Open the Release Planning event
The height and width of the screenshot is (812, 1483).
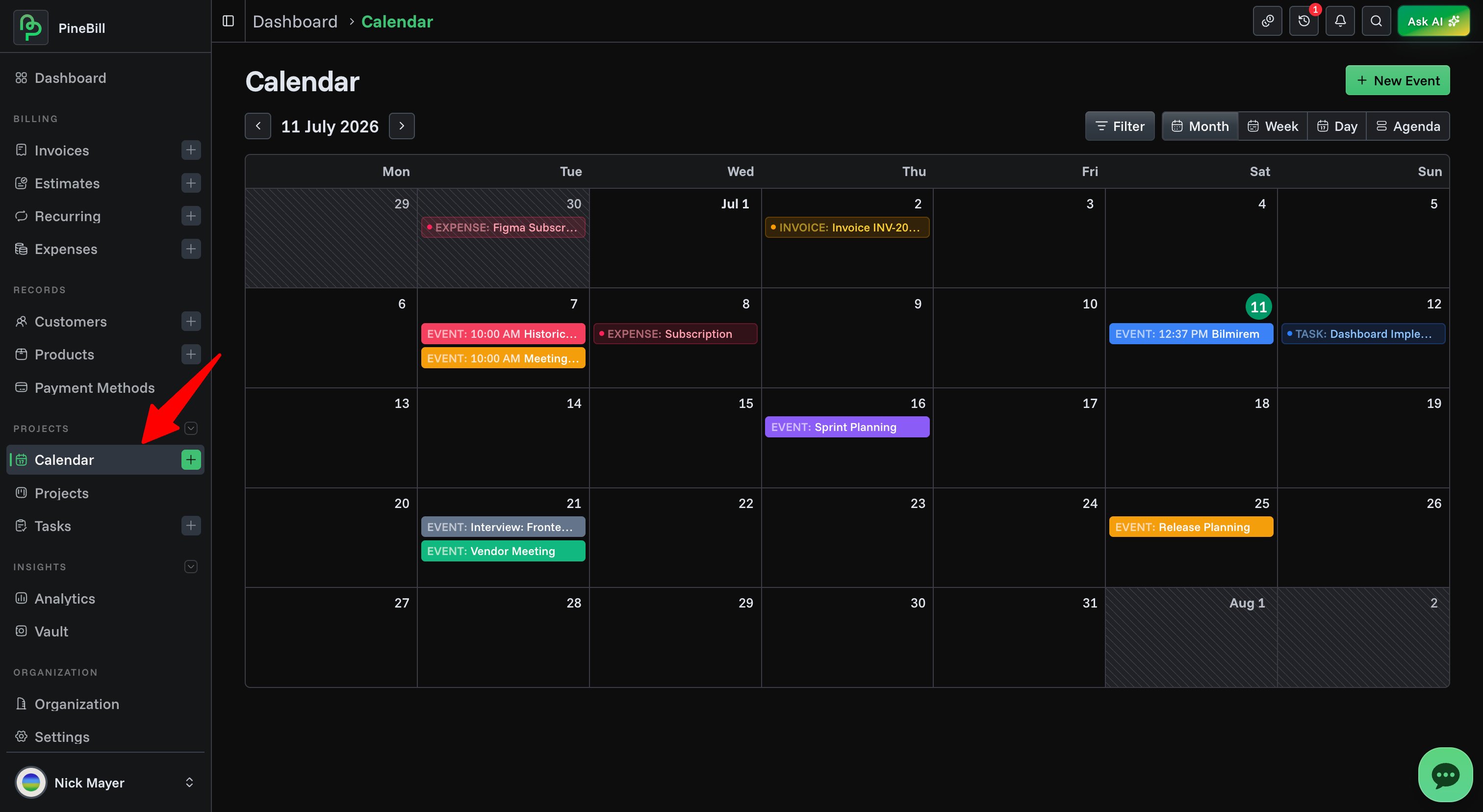pyautogui.click(x=1191, y=527)
